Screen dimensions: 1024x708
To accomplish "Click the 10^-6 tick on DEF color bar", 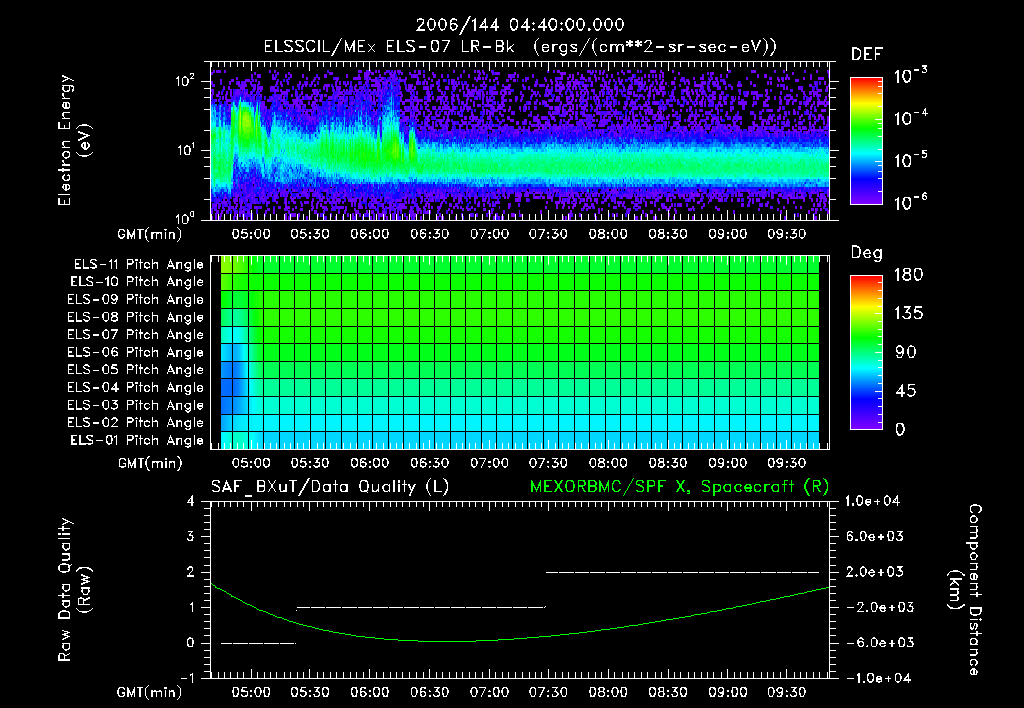I will [910, 202].
